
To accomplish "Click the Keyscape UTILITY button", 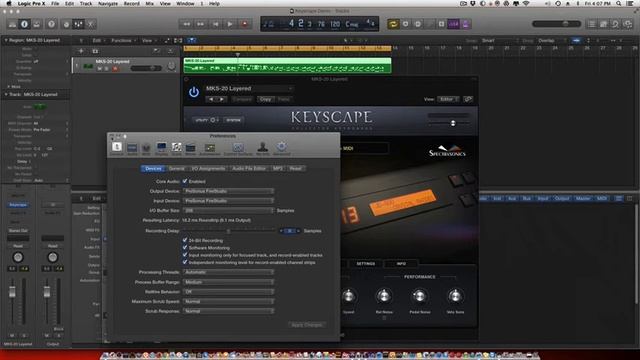I will click(207, 120).
